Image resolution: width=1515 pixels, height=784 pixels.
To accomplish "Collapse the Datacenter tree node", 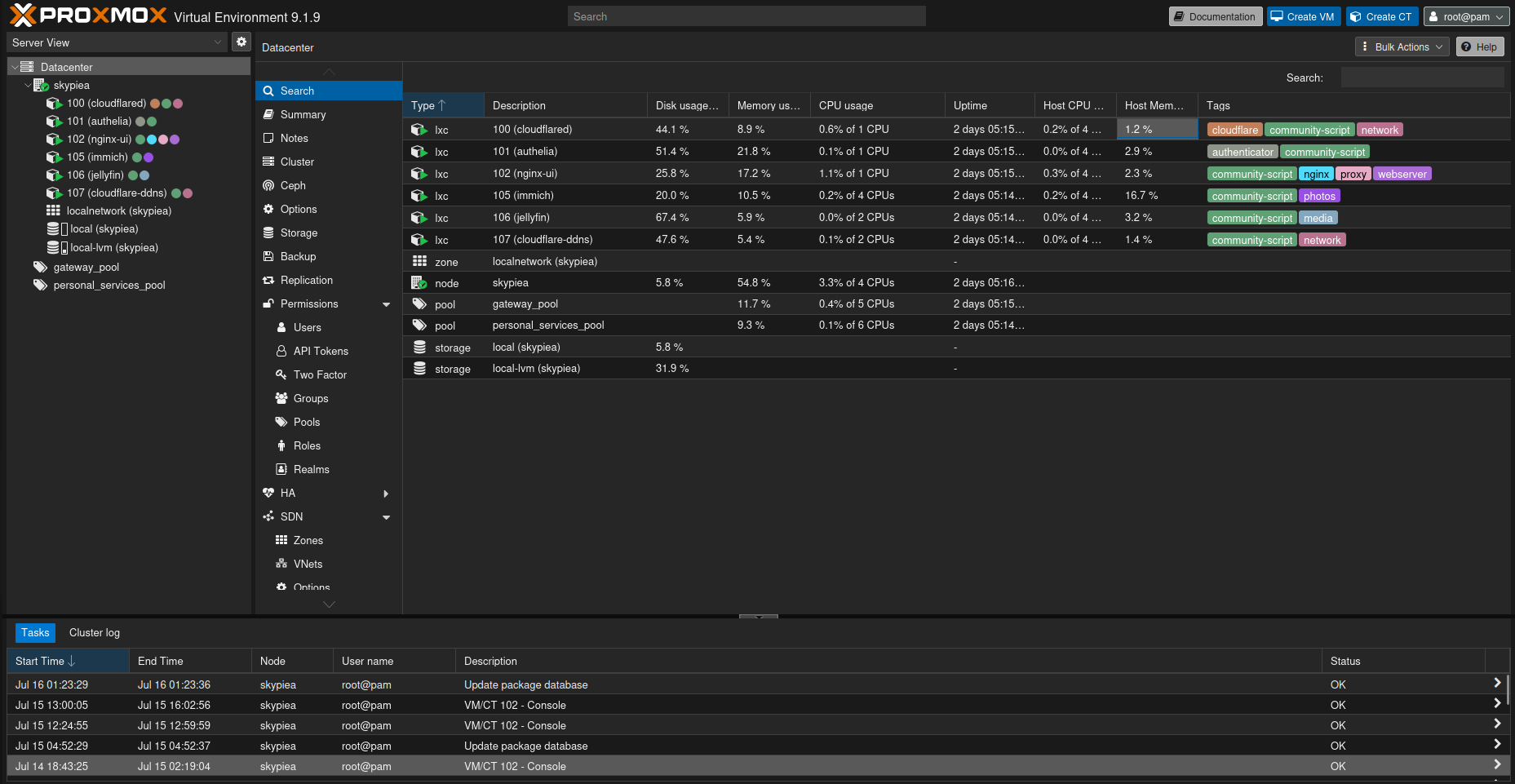I will coord(15,68).
